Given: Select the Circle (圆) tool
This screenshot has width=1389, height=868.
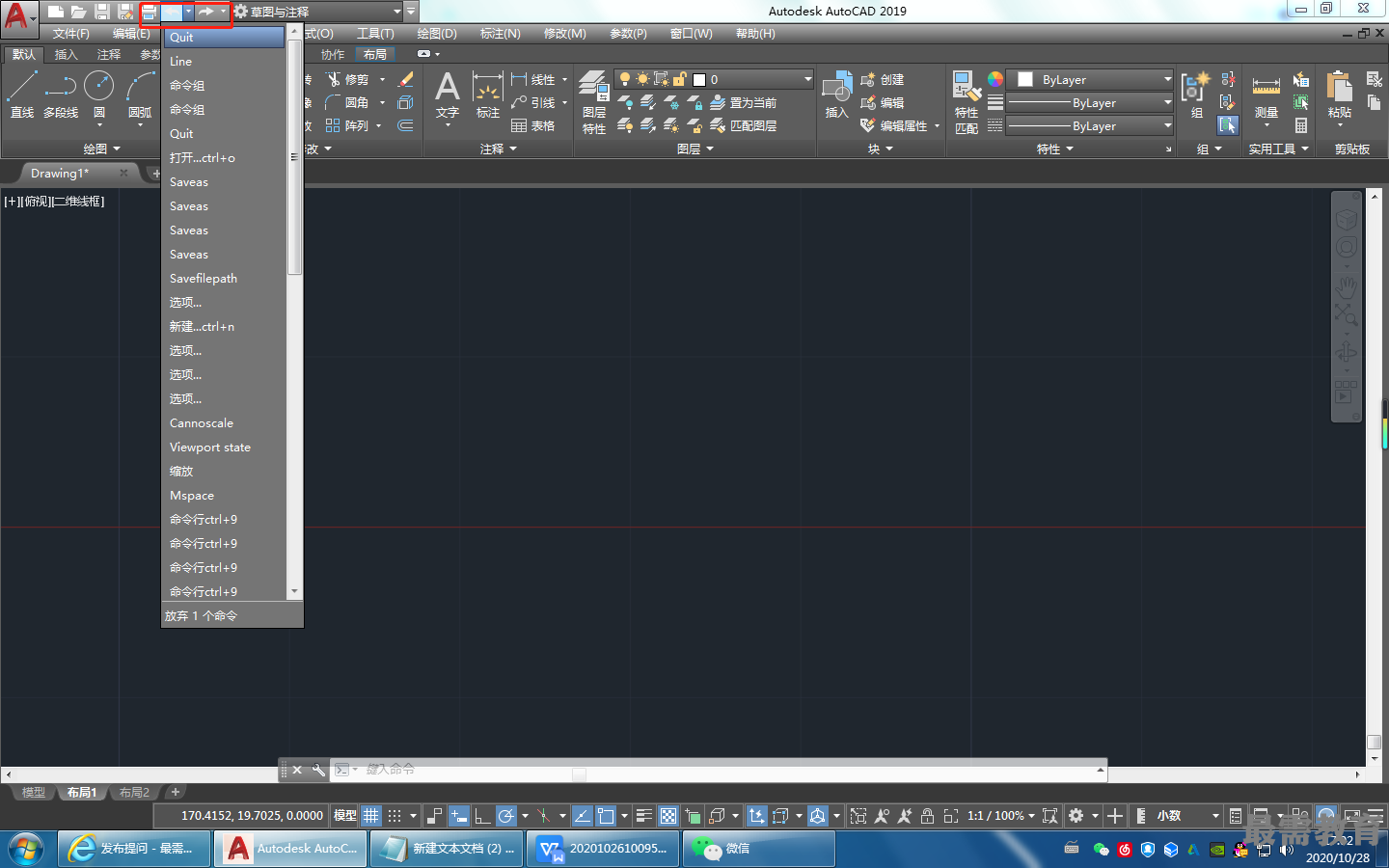Looking at the screenshot, I should click(98, 95).
